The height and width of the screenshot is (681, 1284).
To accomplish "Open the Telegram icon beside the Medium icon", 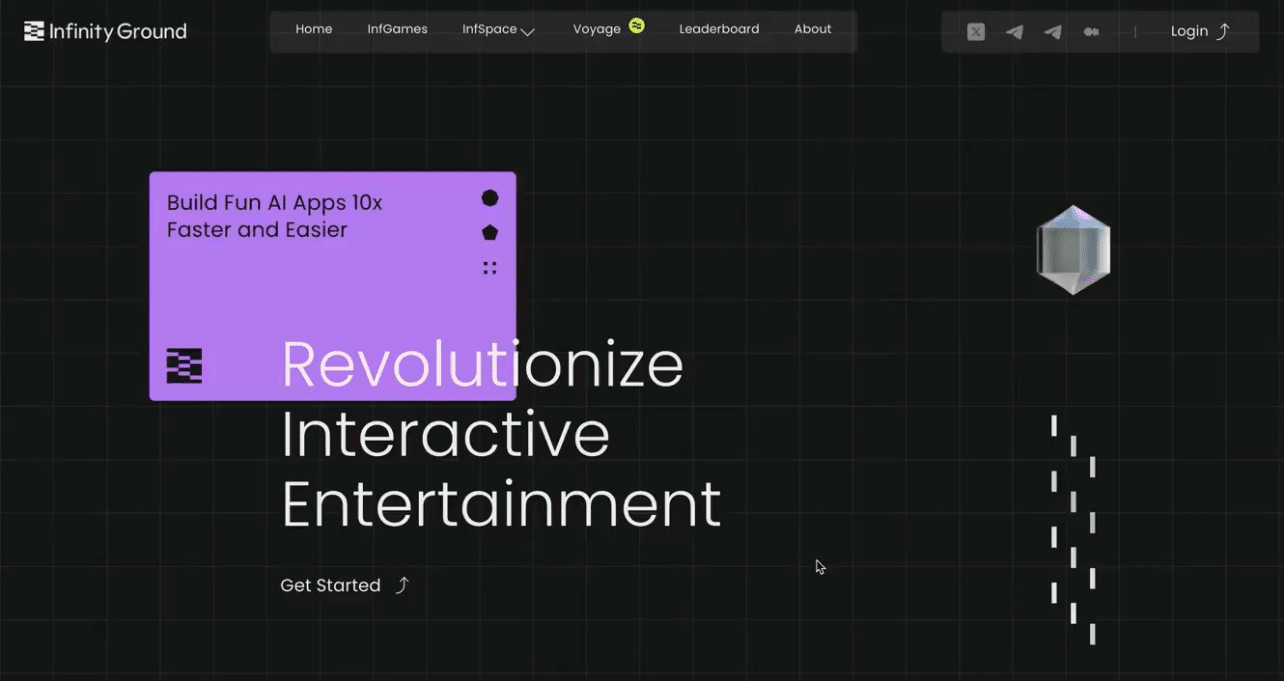I will [x=1053, y=32].
